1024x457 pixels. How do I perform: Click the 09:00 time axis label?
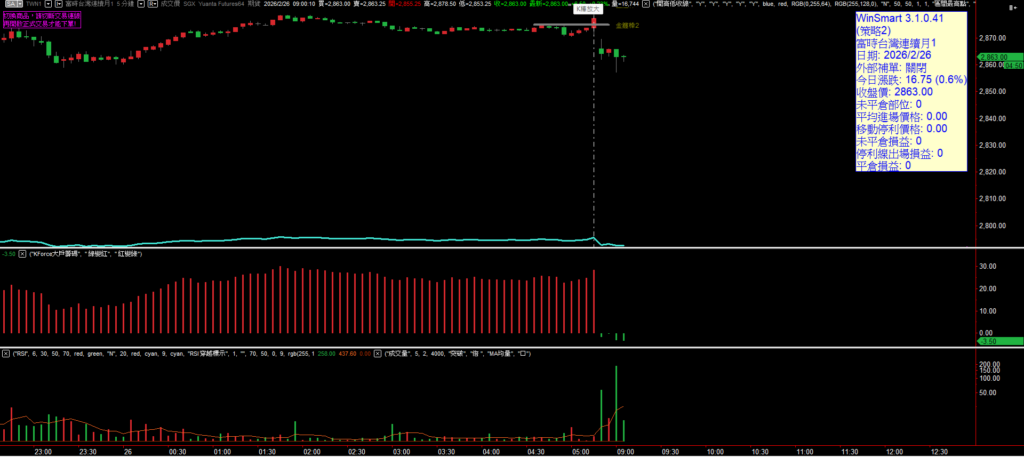[624, 451]
